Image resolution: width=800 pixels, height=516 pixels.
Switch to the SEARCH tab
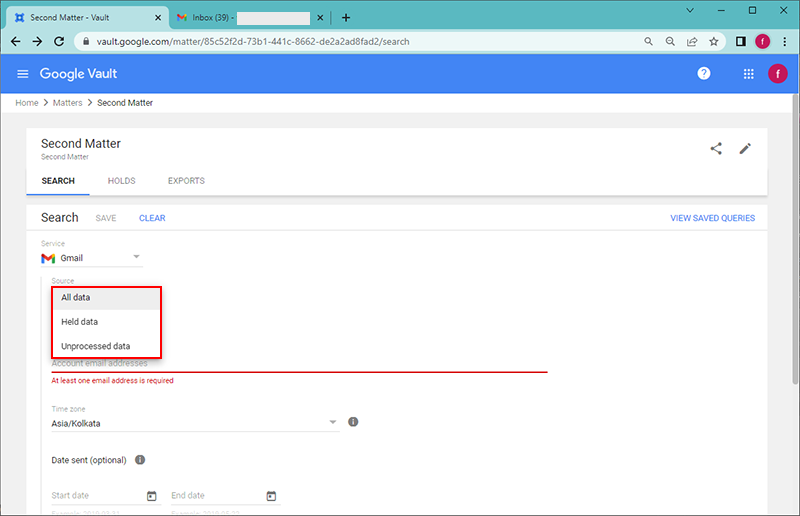click(58, 181)
